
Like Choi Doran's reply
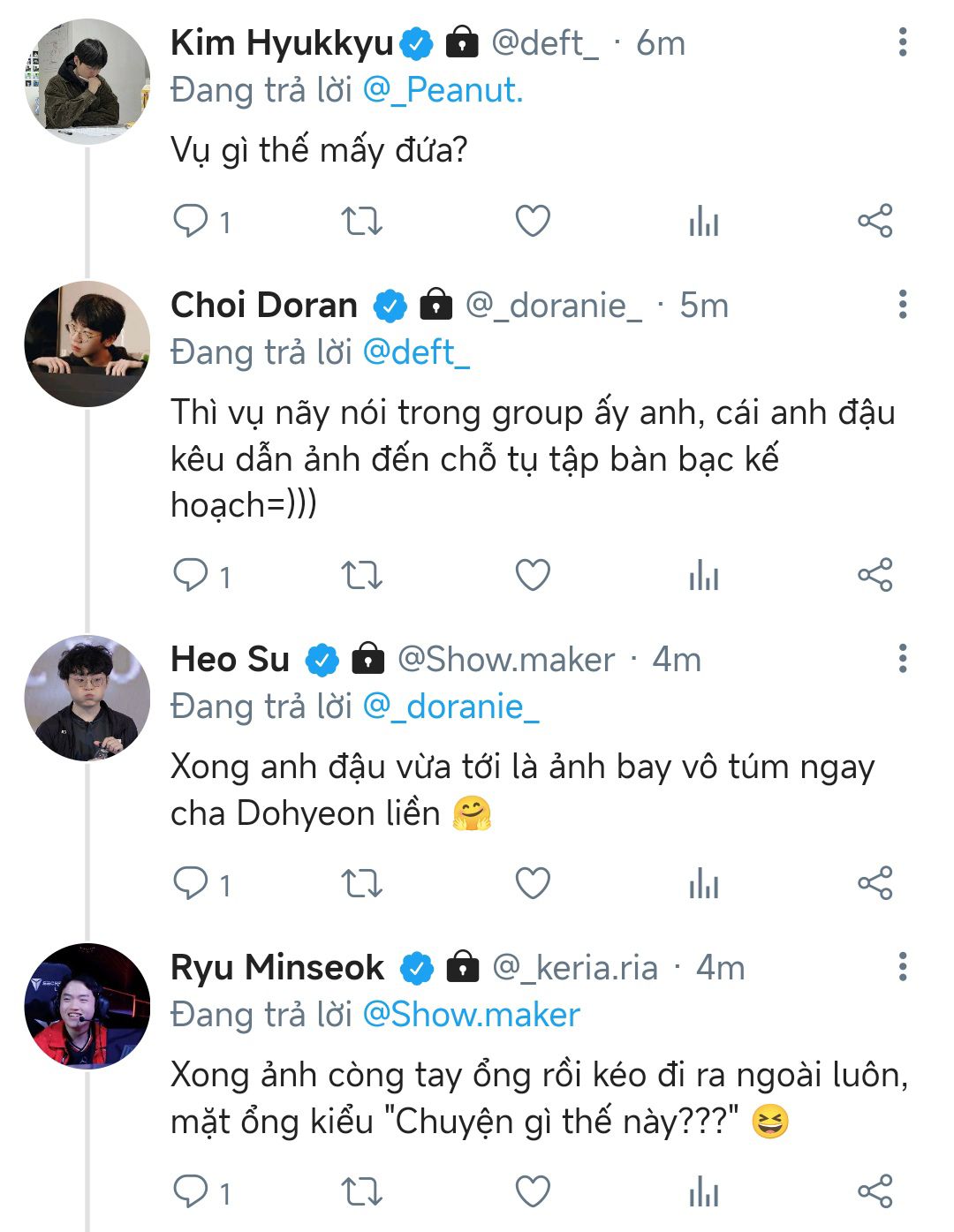pos(533,576)
